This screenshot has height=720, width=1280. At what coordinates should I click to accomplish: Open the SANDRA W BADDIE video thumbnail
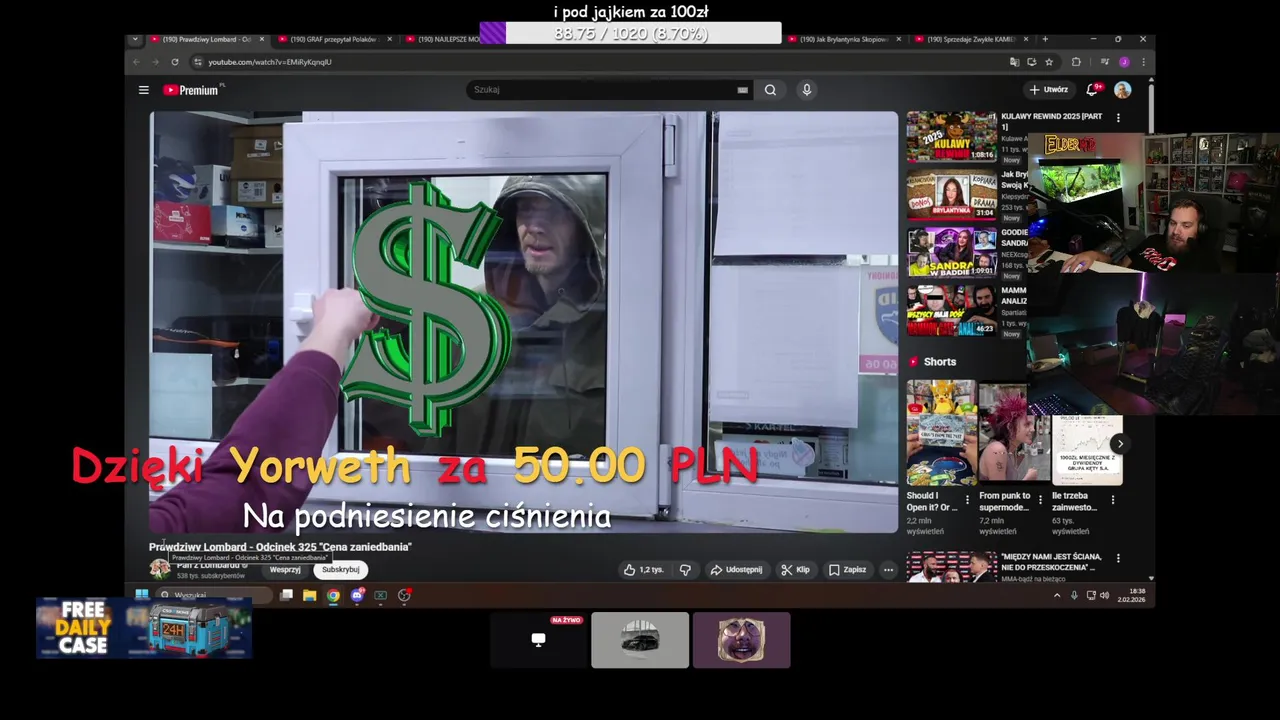pyautogui.click(x=951, y=252)
